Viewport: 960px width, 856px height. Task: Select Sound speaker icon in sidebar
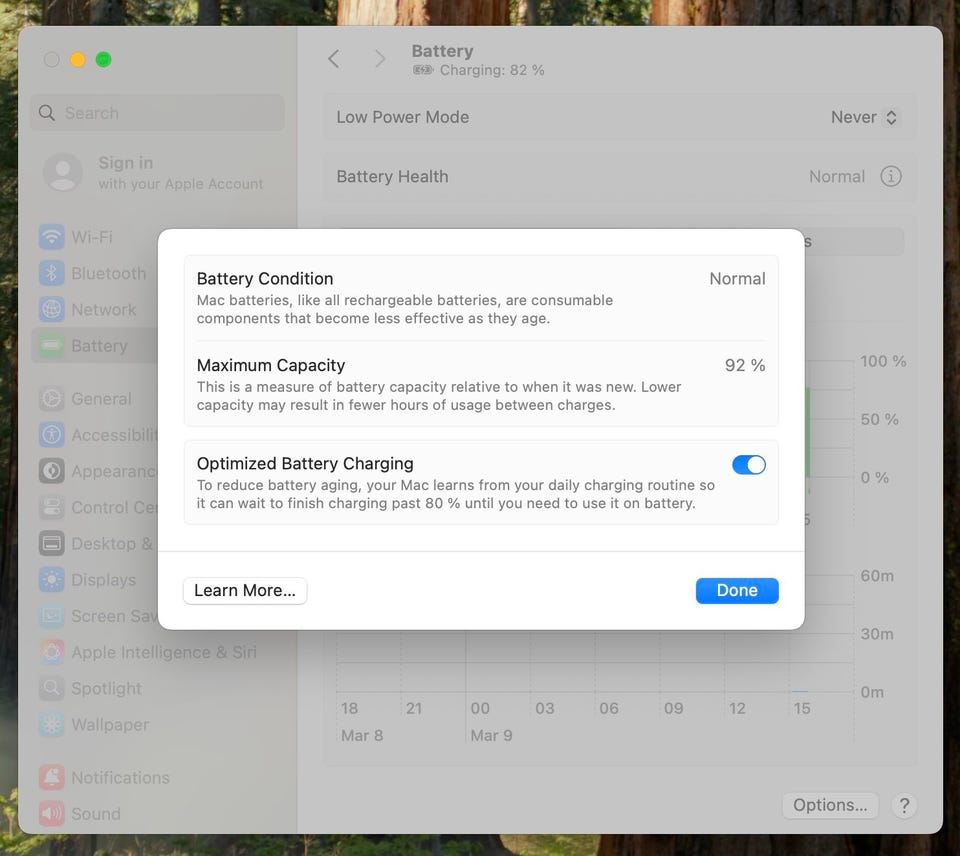click(x=51, y=813)
